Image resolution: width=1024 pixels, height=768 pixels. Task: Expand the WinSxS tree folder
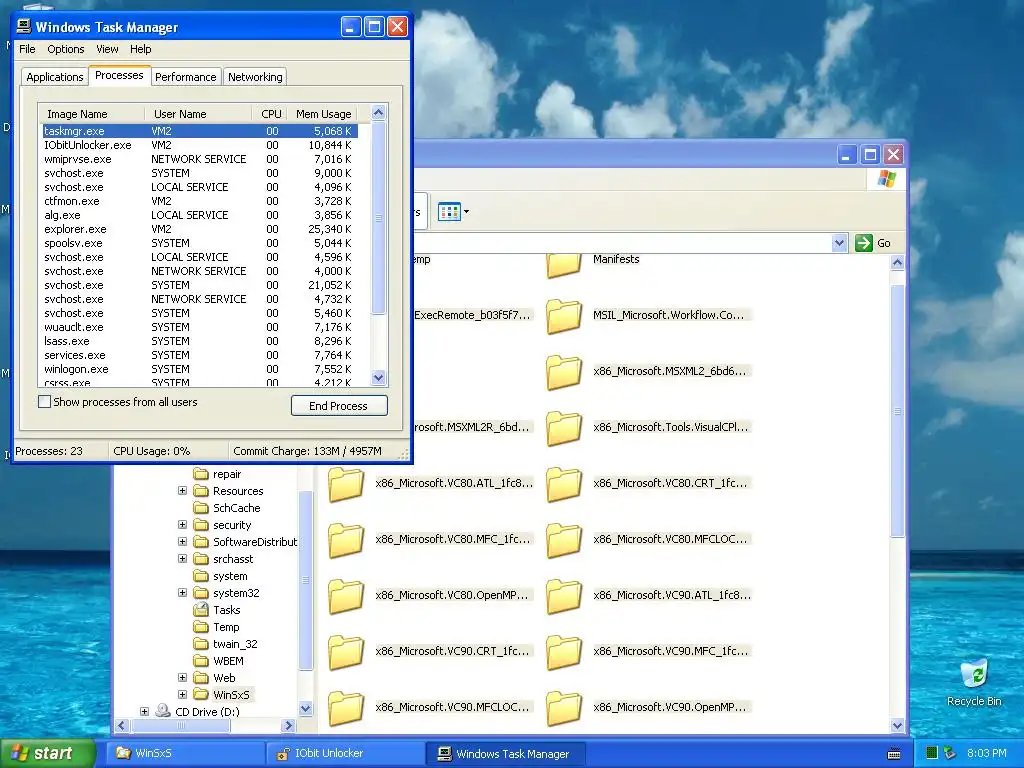[183, 694]
